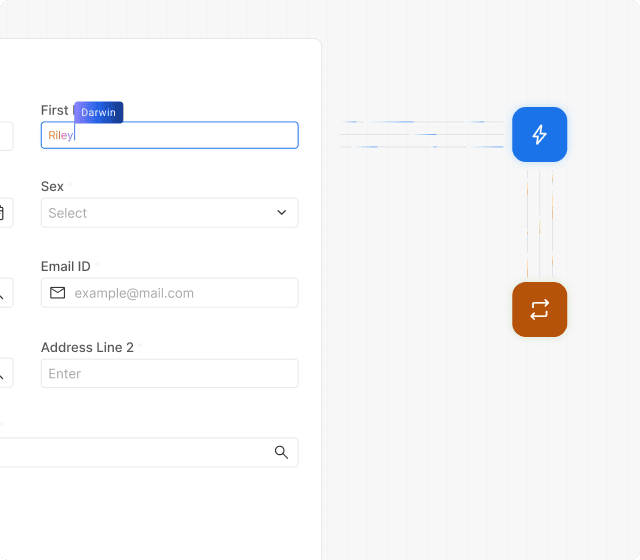Click the partially visible calendar icon
This screenshot has height=560, width=640.
[x=2, y=213]
